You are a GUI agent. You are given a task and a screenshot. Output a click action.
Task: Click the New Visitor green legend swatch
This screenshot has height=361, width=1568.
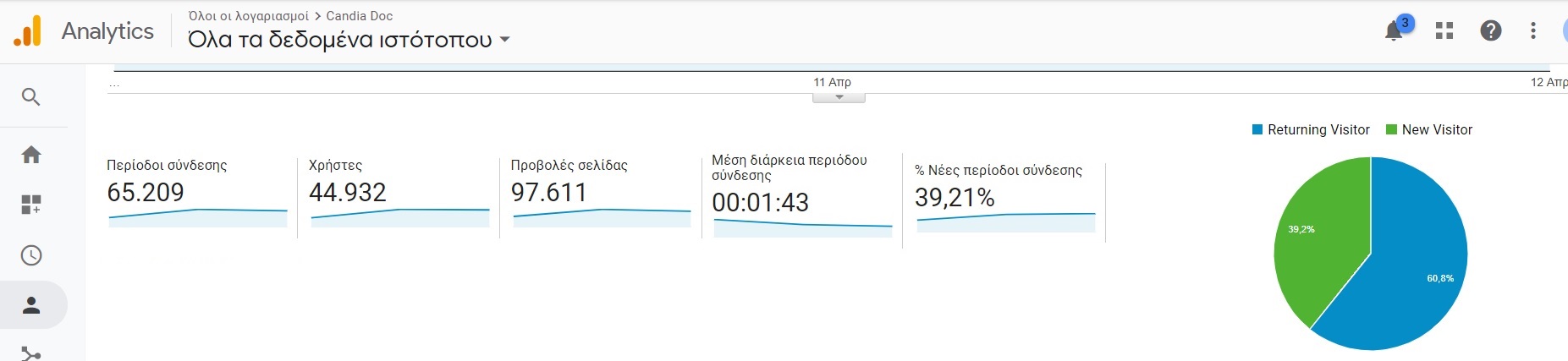(1391, 129)
